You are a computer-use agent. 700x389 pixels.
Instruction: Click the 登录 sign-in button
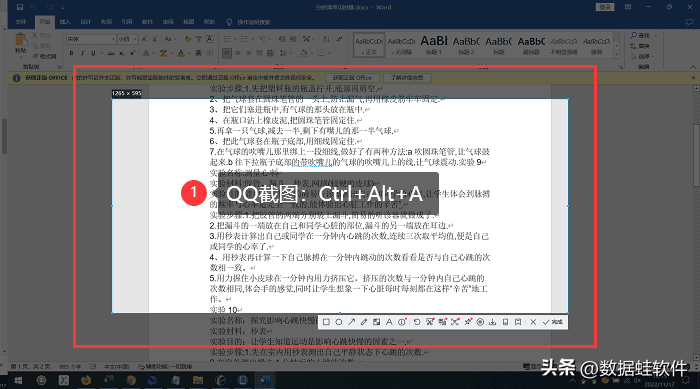click(x=605, y=7)
